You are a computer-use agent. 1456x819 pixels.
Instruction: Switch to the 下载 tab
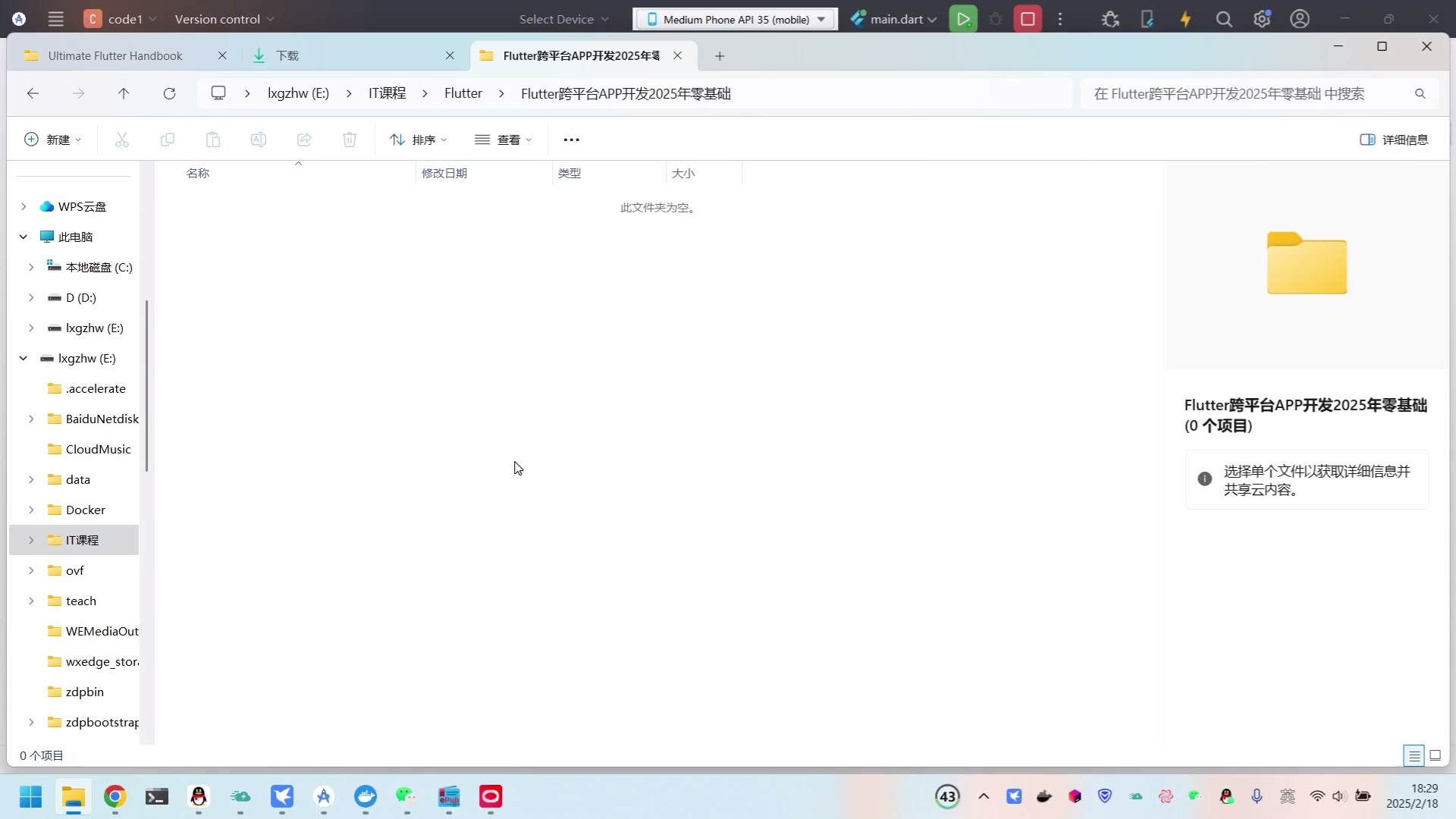(286, 55)
